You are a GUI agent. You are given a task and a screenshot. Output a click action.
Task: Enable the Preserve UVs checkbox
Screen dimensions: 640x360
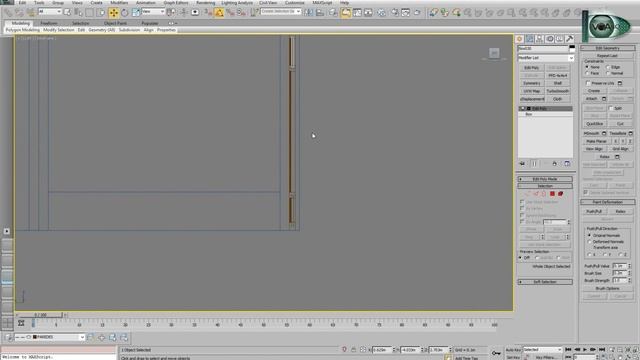588,83
